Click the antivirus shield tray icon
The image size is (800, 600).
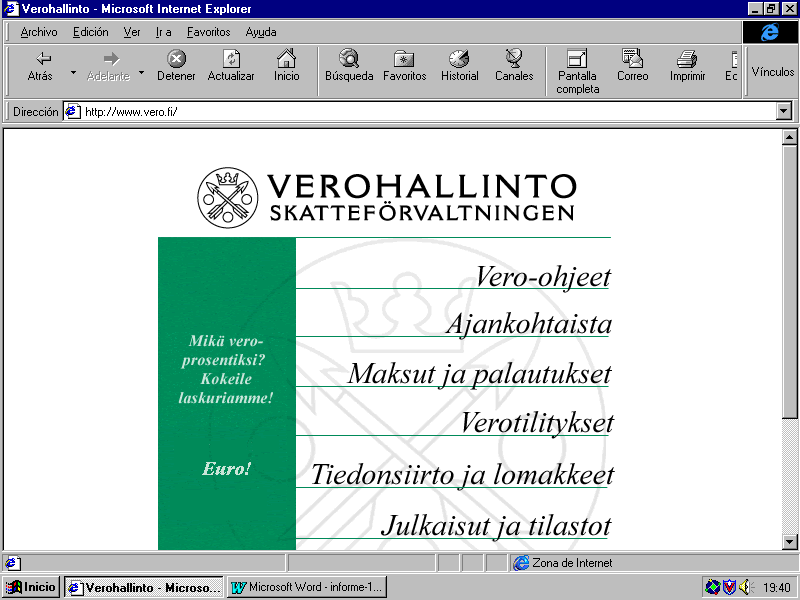pos(730,587)
